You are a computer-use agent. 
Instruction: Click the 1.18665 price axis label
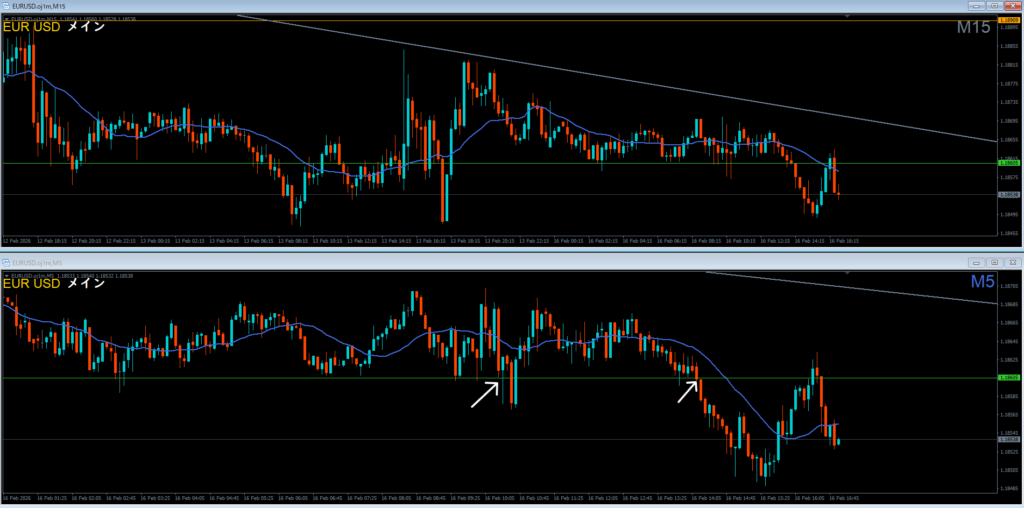(1009, 323)
